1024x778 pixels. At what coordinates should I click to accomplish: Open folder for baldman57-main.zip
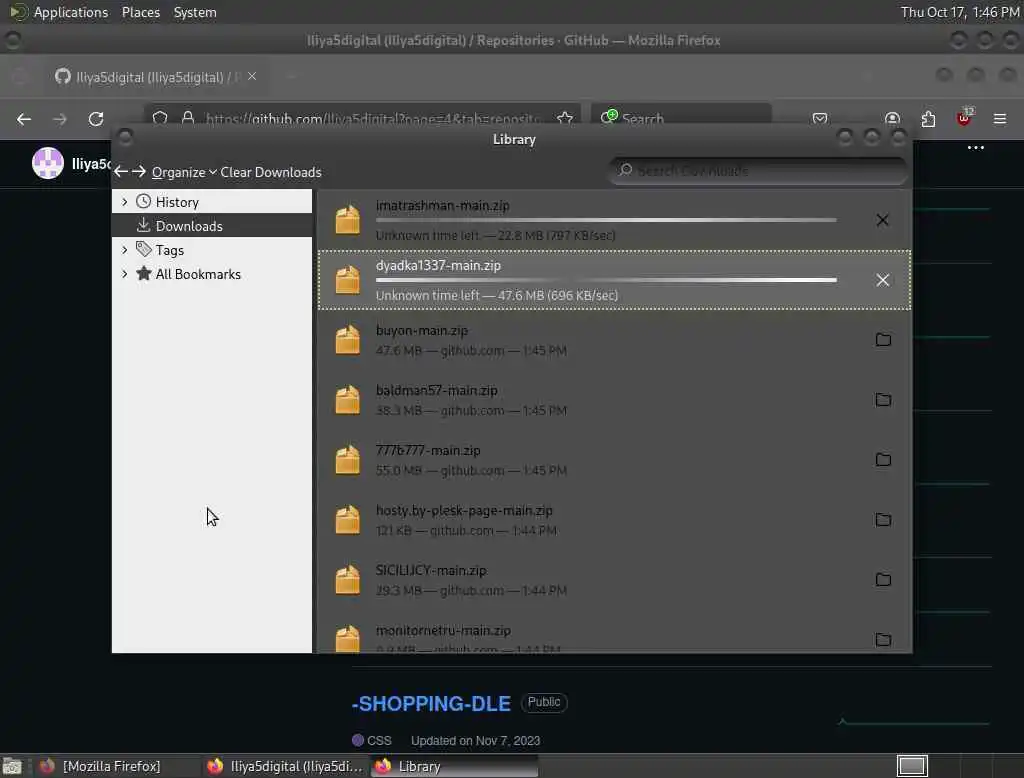click(883, 400)
